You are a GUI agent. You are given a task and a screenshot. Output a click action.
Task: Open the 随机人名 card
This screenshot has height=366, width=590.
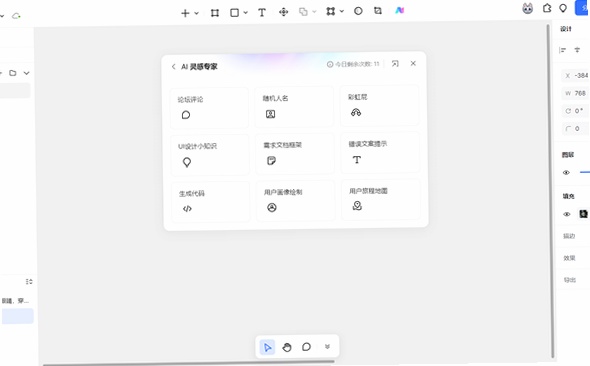(294, 107)
